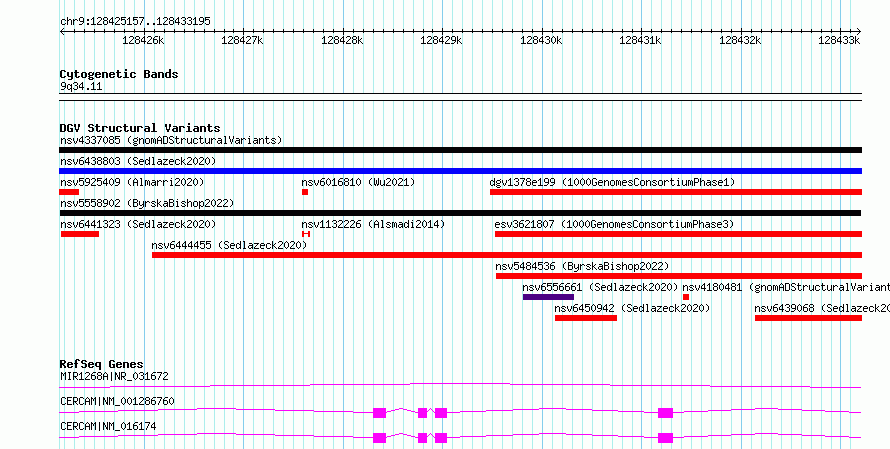The height and width of the screenshot is (449, 890).
Task: Select the red nsv6439068 variant bar
Action: tap(808, 318)
